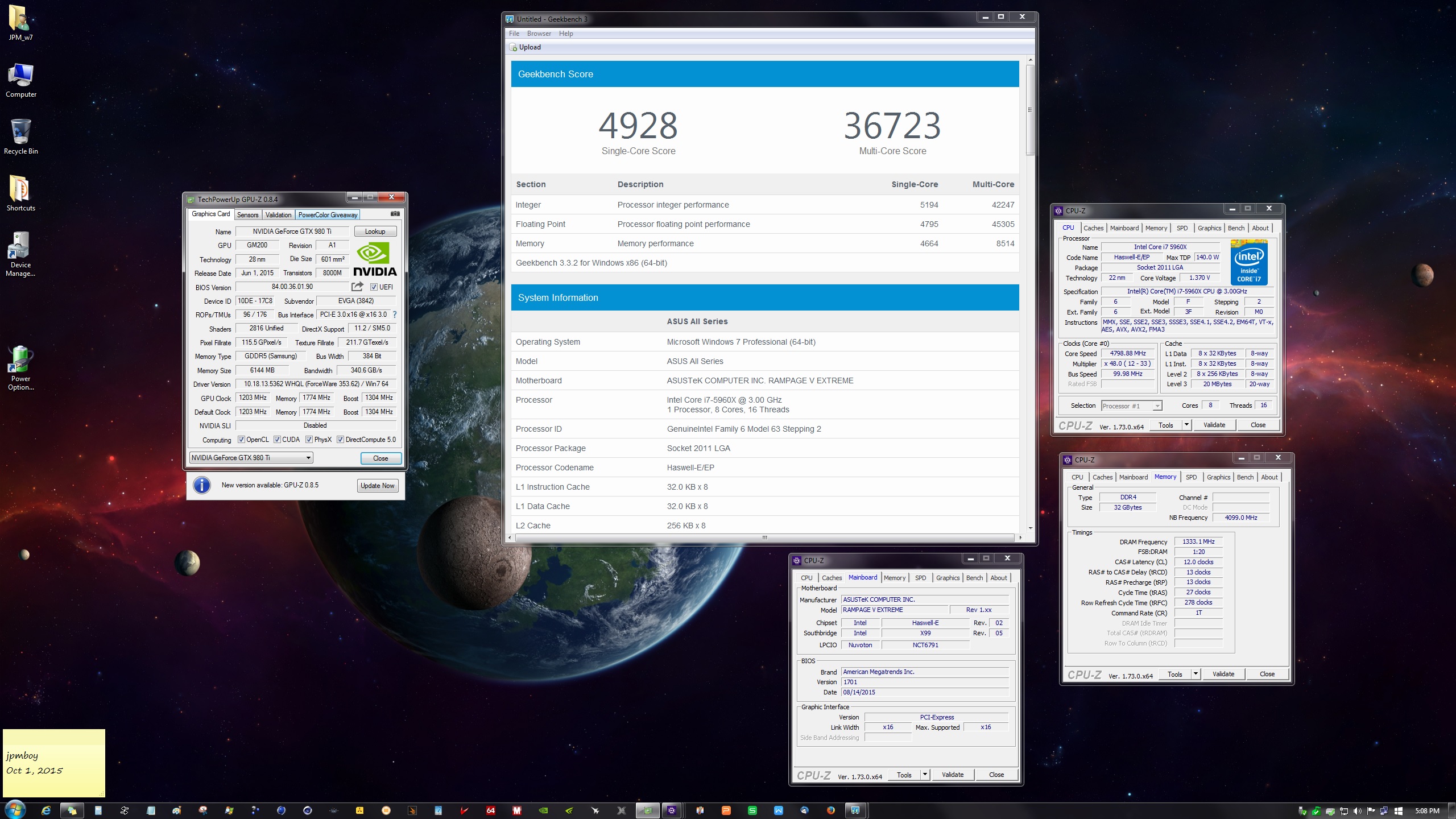Click the jpmboy yellow sticky note
The width and height of the screenshot is (1456, 819).
[x=54, y=763]
